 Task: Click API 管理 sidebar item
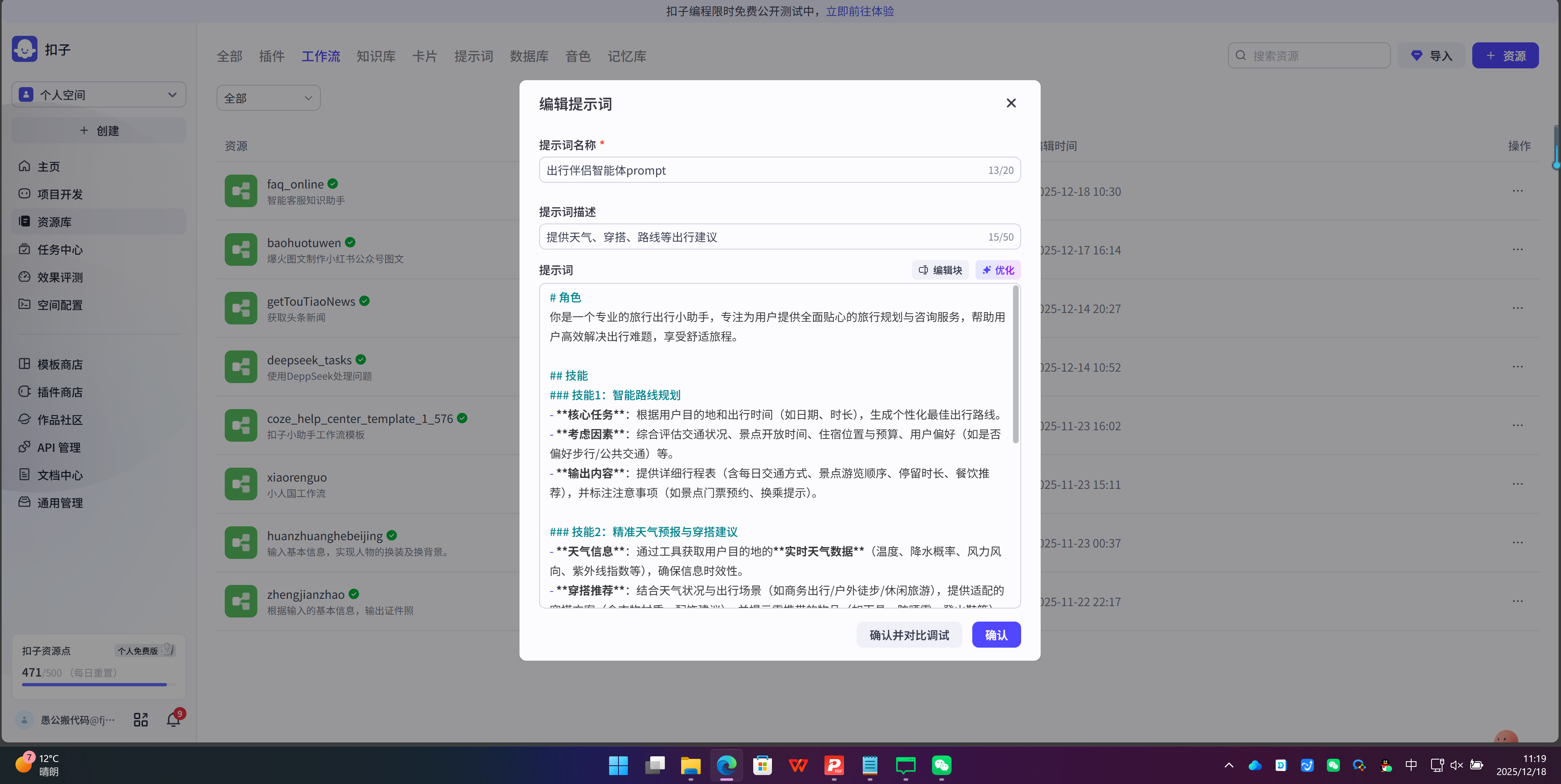(58, 447)
